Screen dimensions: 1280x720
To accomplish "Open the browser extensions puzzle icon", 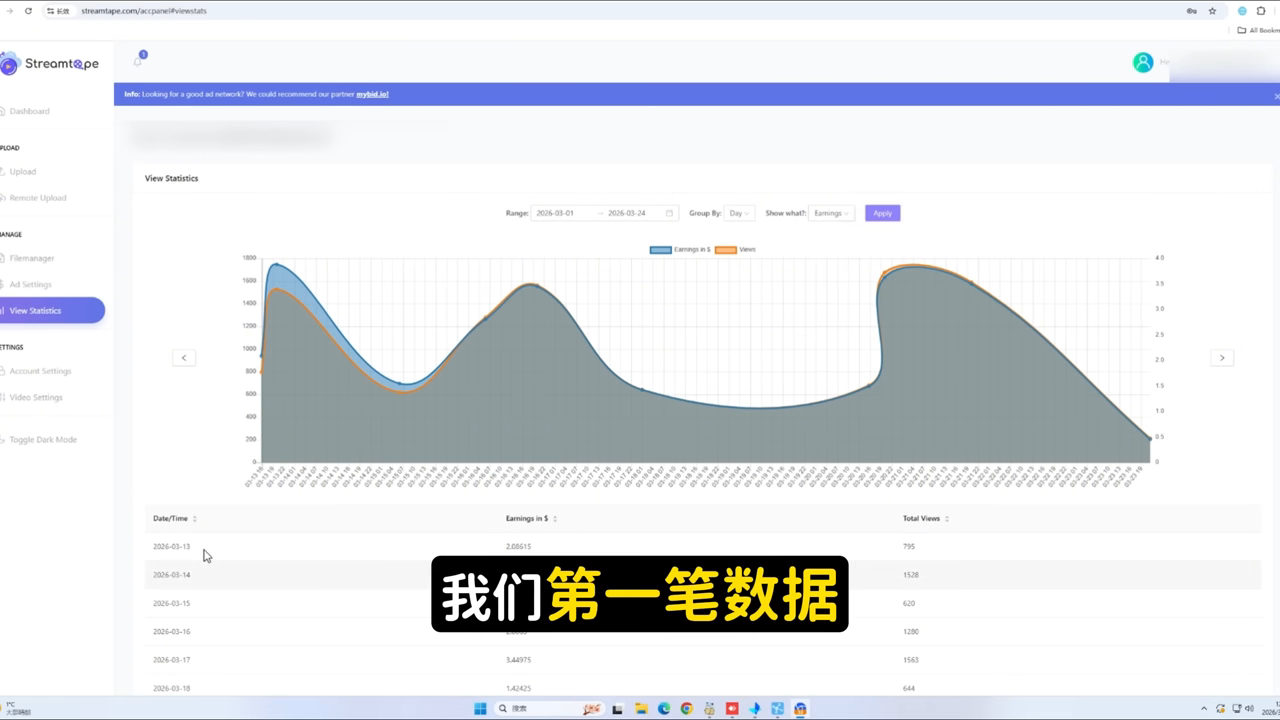I will [x=1261, y=11].
